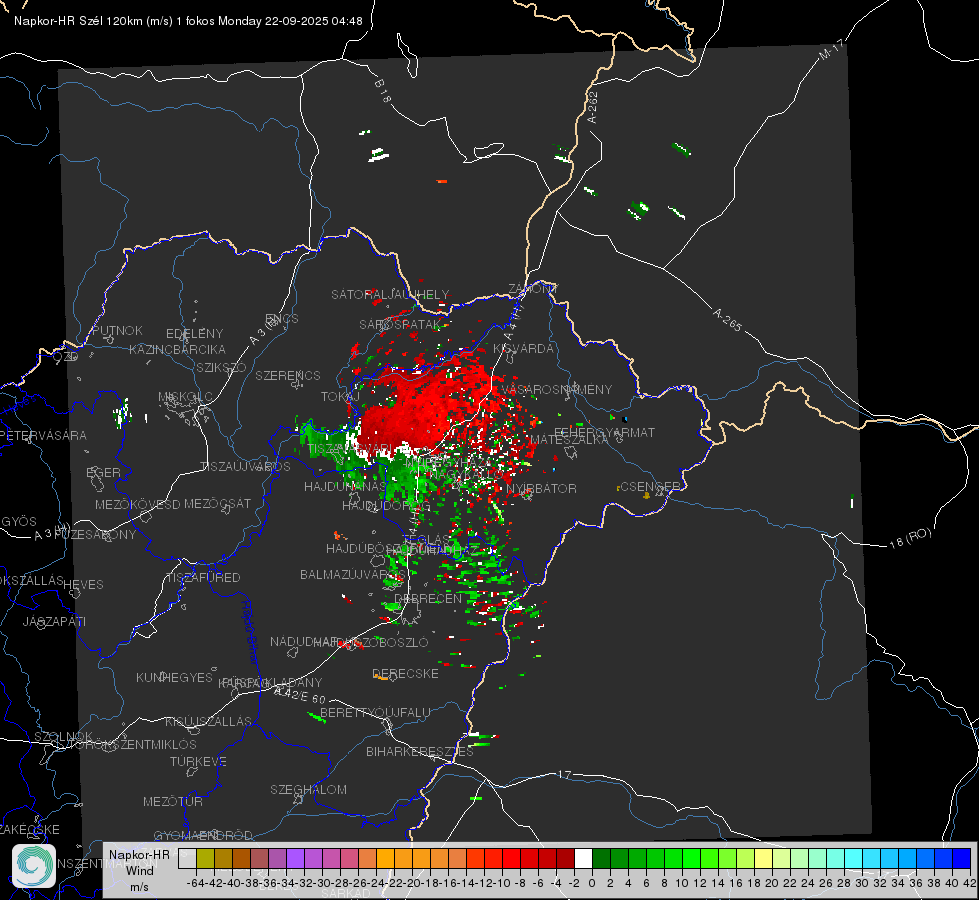Click the TISZAÚJVÁROS city label
979x900 pixels.
click(245, 467)
